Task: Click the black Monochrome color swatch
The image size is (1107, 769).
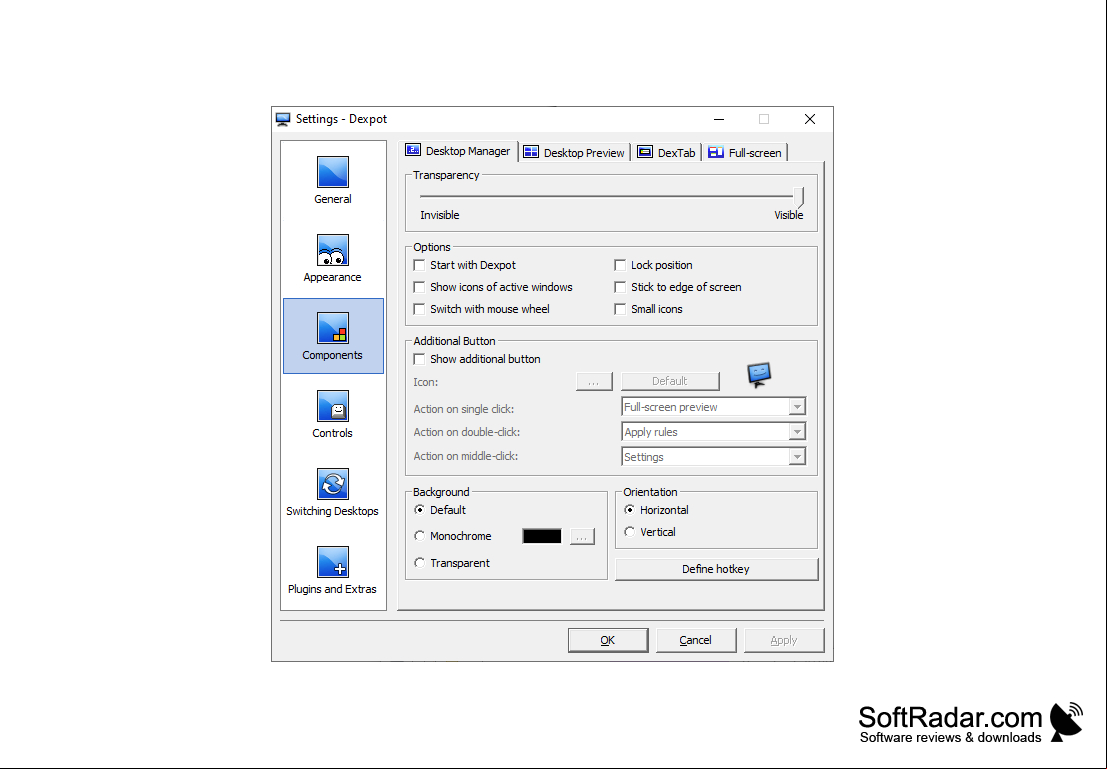Action: pyautogui.click(x=542, y=536)
